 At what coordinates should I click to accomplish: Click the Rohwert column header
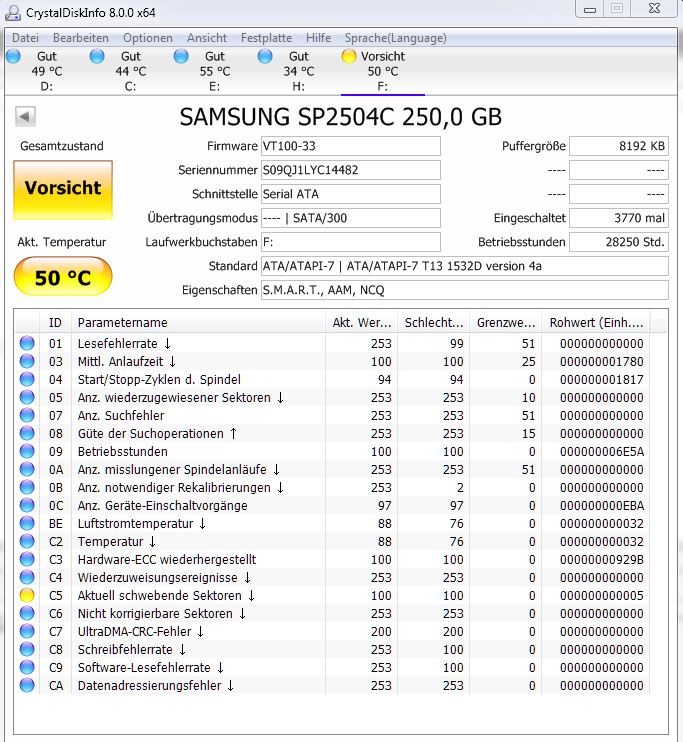(x=596, y=323)
